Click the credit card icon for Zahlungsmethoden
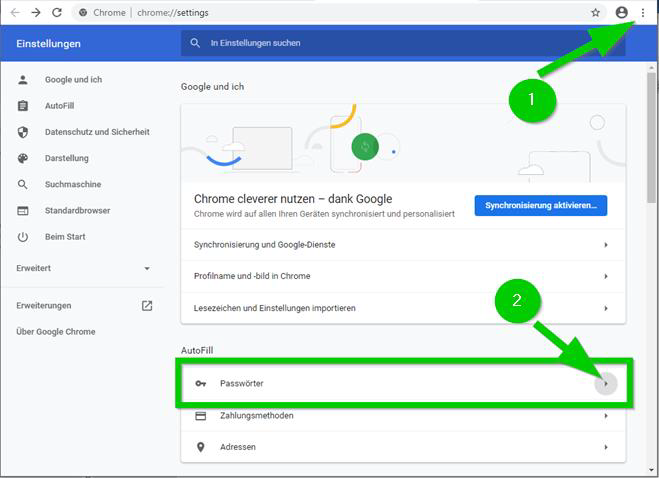The image size is (659, 478). (x=201, y=416)
